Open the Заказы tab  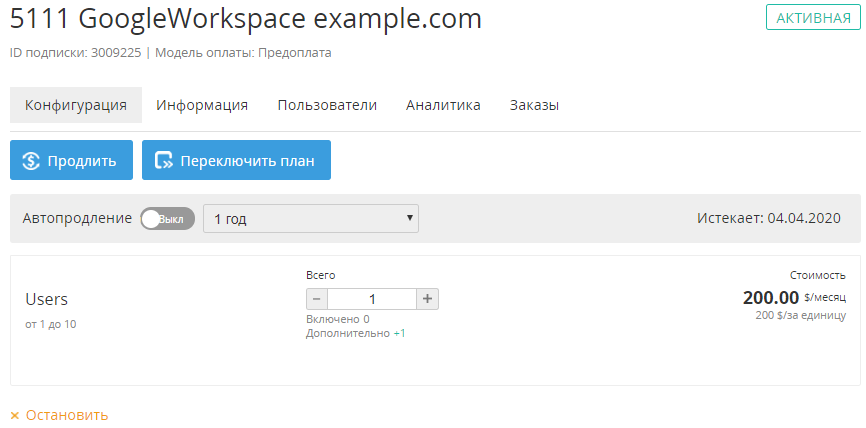click(534, 105)
